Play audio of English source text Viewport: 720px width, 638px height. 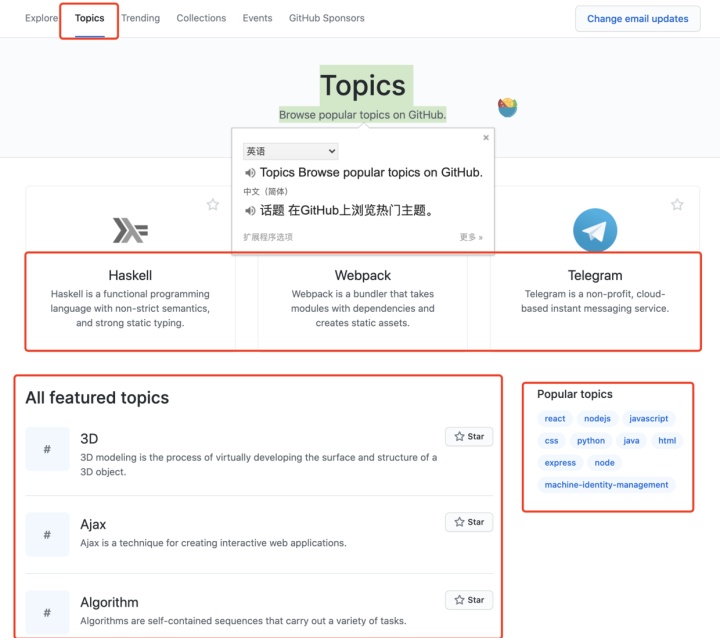coord(250,173)
